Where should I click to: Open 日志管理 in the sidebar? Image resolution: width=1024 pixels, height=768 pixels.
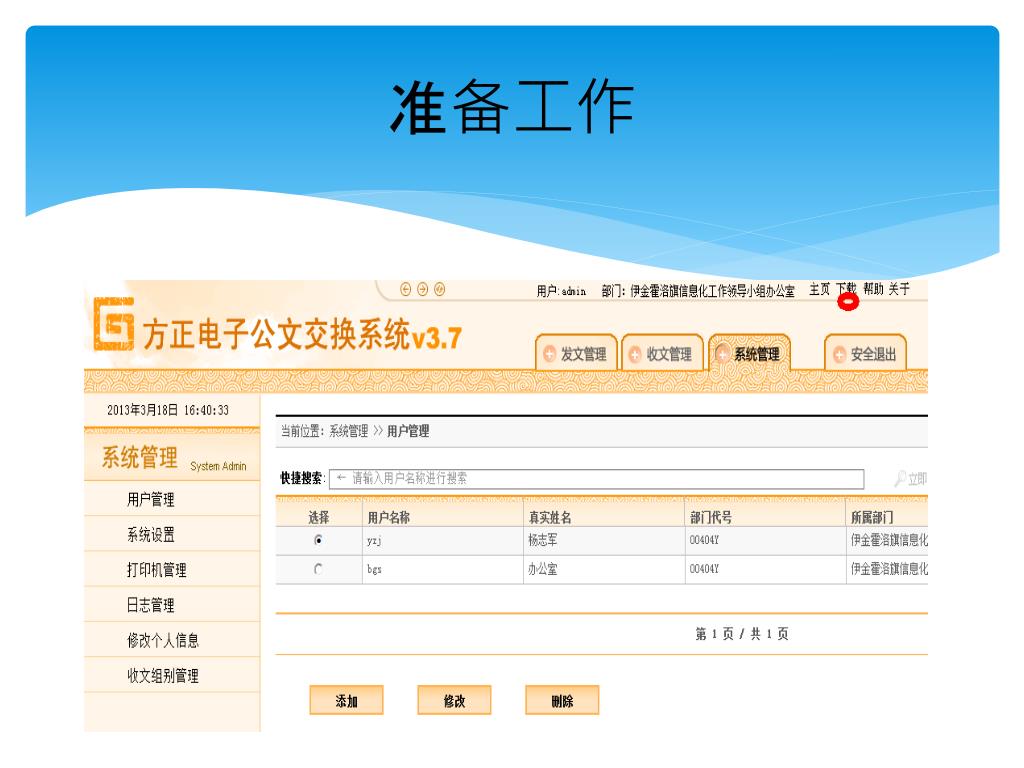[x=151, y=605]
